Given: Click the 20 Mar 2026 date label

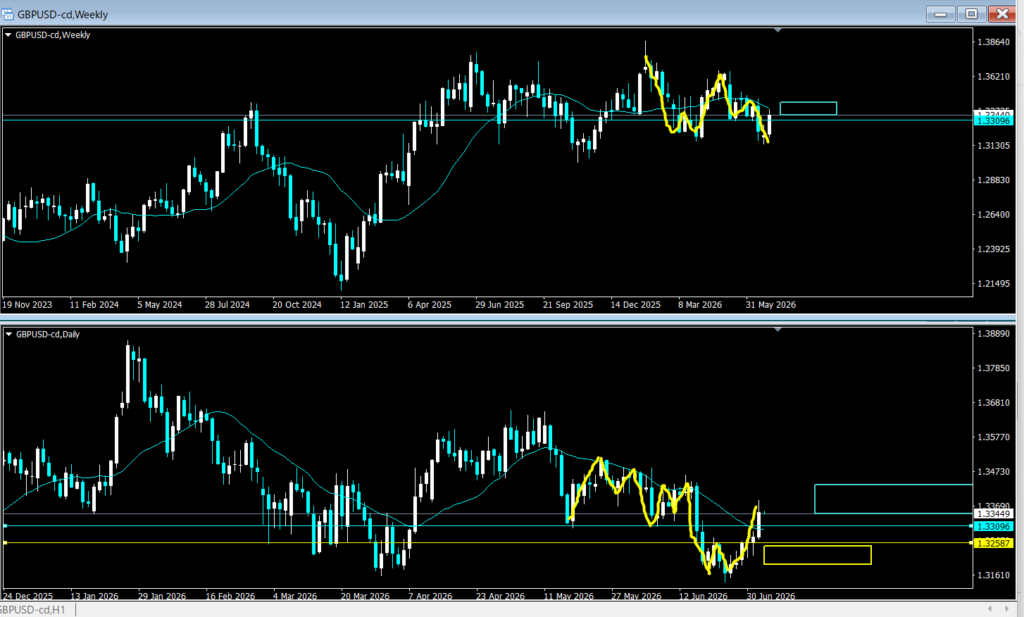Looking at the screenshot, I should tap(365, 596).
